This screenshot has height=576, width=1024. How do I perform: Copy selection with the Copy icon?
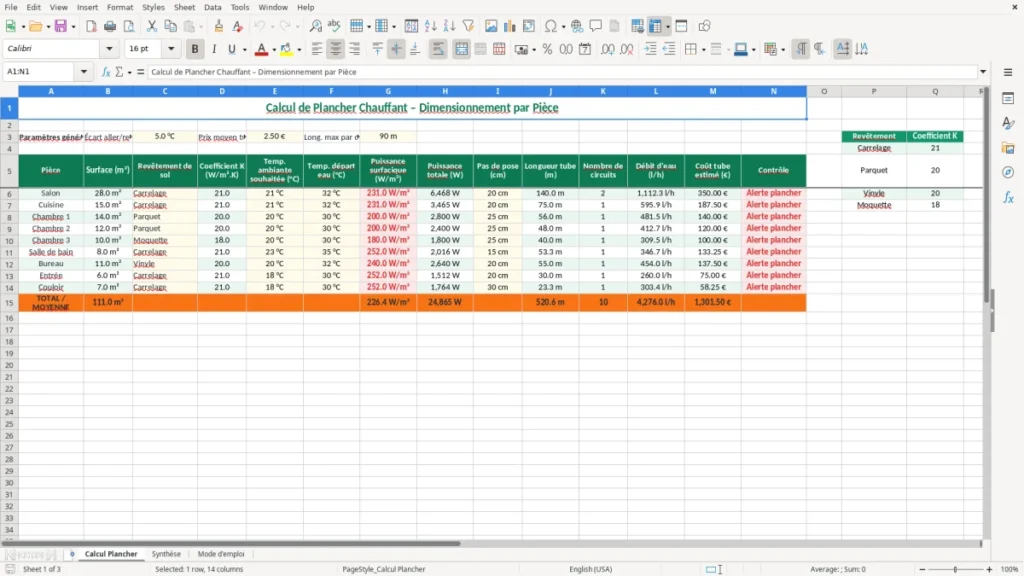tap(170, 26)
